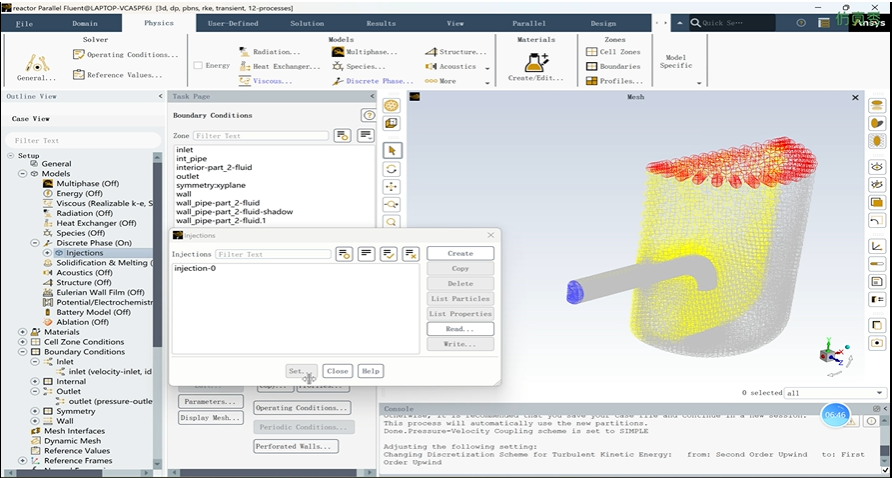Expand the Materials tree node
This screenshot has width=892, height=478.
coord(23,332)
